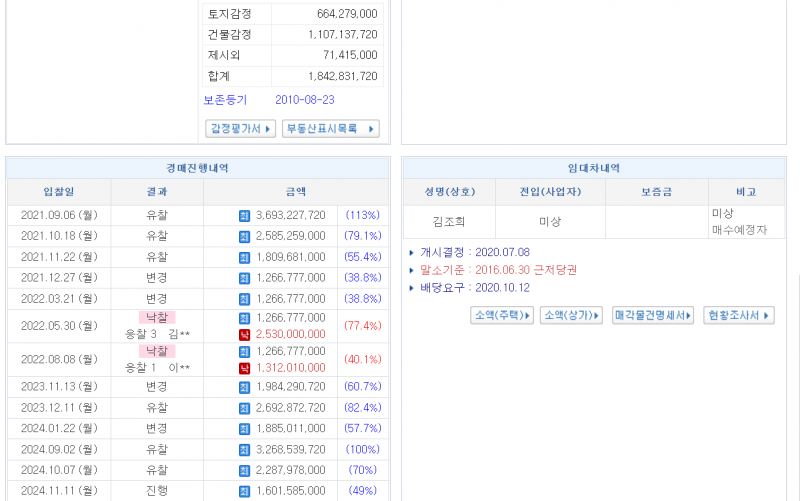Click the blue 최 icon beside 1,601,585,000
Image resolution: width=800 pixels, height=501 pixels.
pos(244,491)
